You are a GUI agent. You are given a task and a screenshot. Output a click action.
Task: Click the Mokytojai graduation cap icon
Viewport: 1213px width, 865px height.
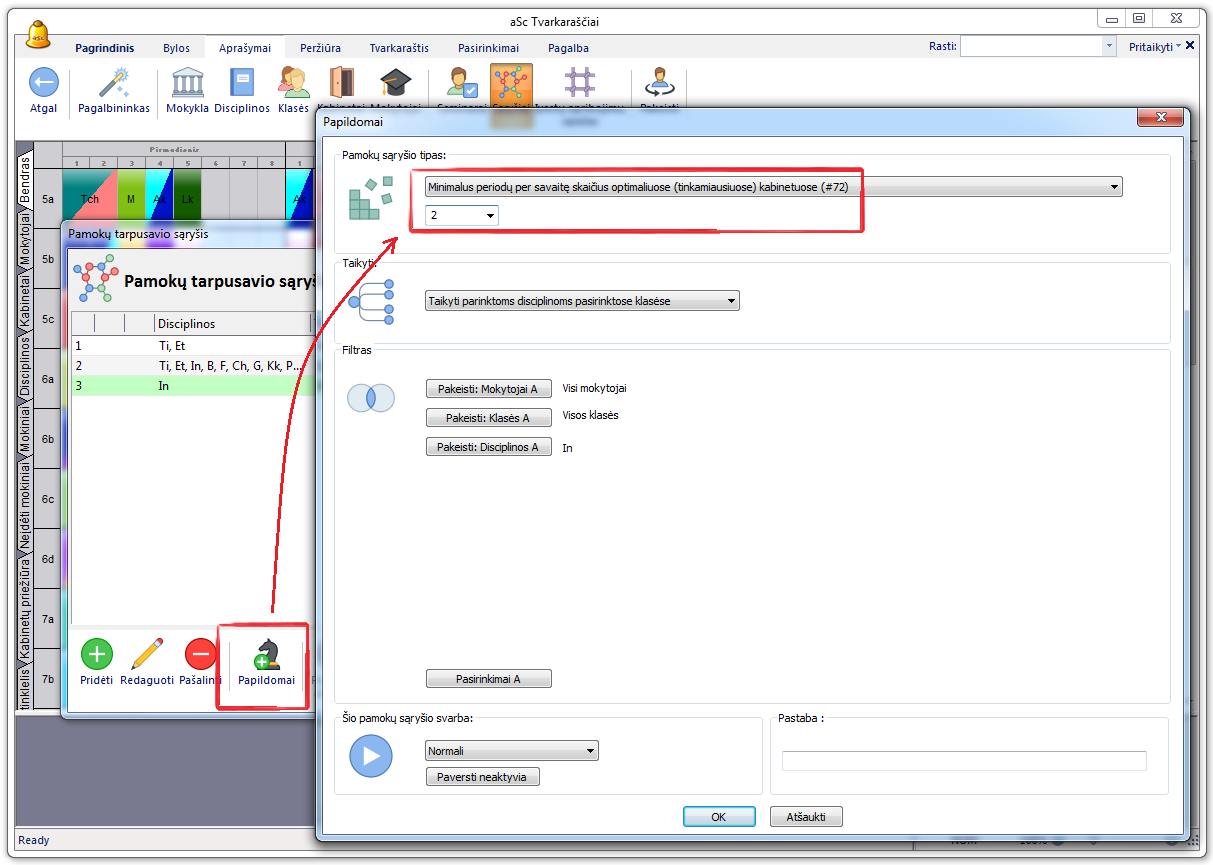point(396,83)
